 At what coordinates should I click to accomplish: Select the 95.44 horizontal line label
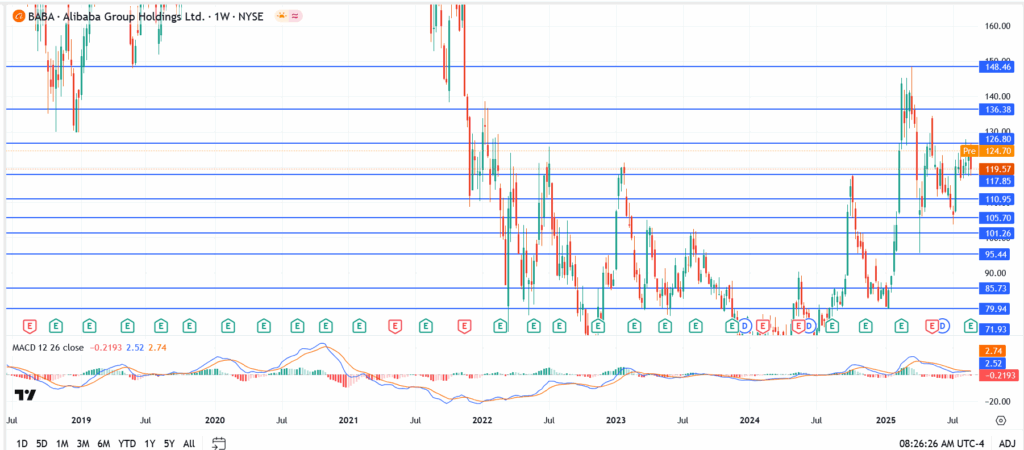(x=996, y=255)
